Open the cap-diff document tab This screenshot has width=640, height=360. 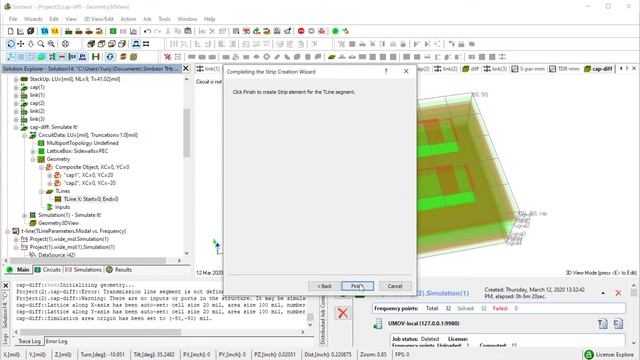tap(598, 69)
